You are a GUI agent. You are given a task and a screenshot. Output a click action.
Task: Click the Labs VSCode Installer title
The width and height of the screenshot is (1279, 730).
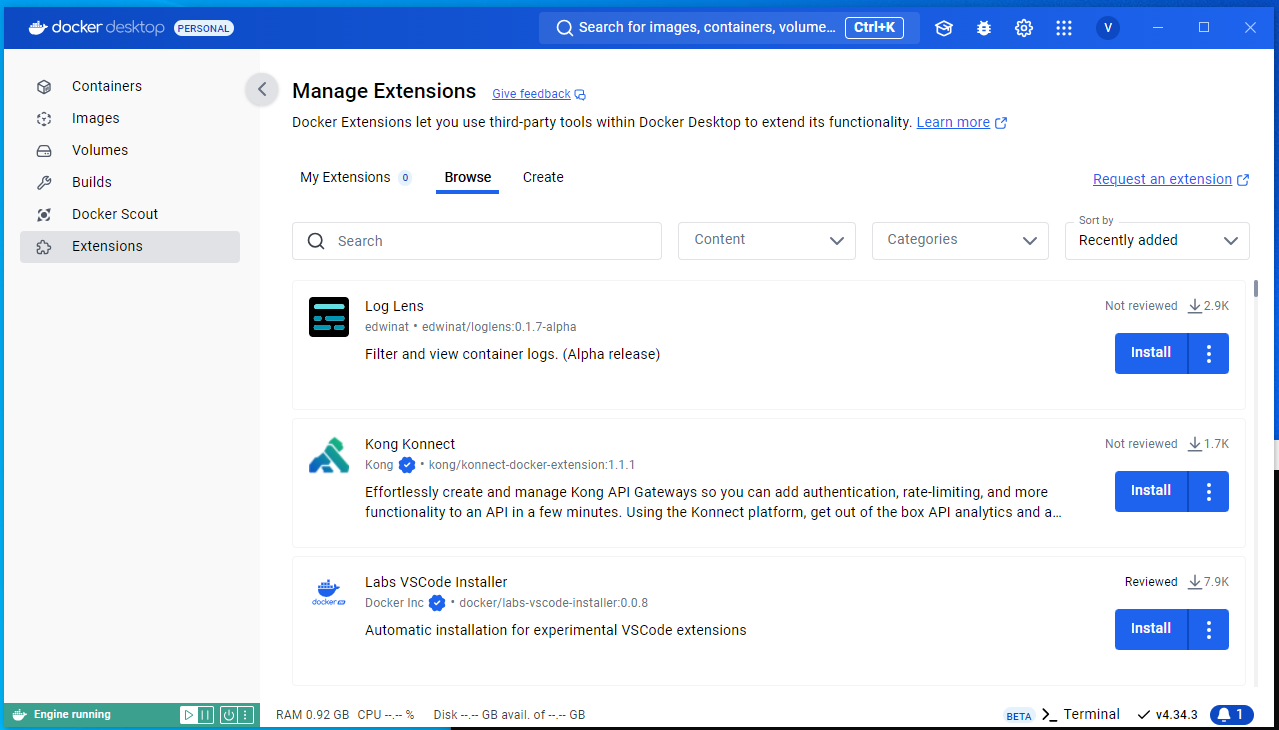click(436, 582)
